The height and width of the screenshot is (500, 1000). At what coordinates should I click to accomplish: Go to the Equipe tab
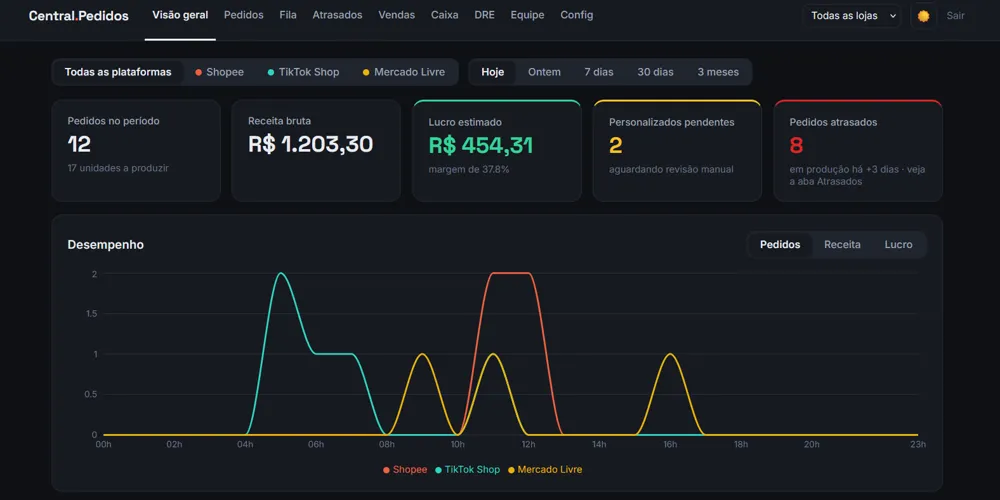[x=527, y=15]
